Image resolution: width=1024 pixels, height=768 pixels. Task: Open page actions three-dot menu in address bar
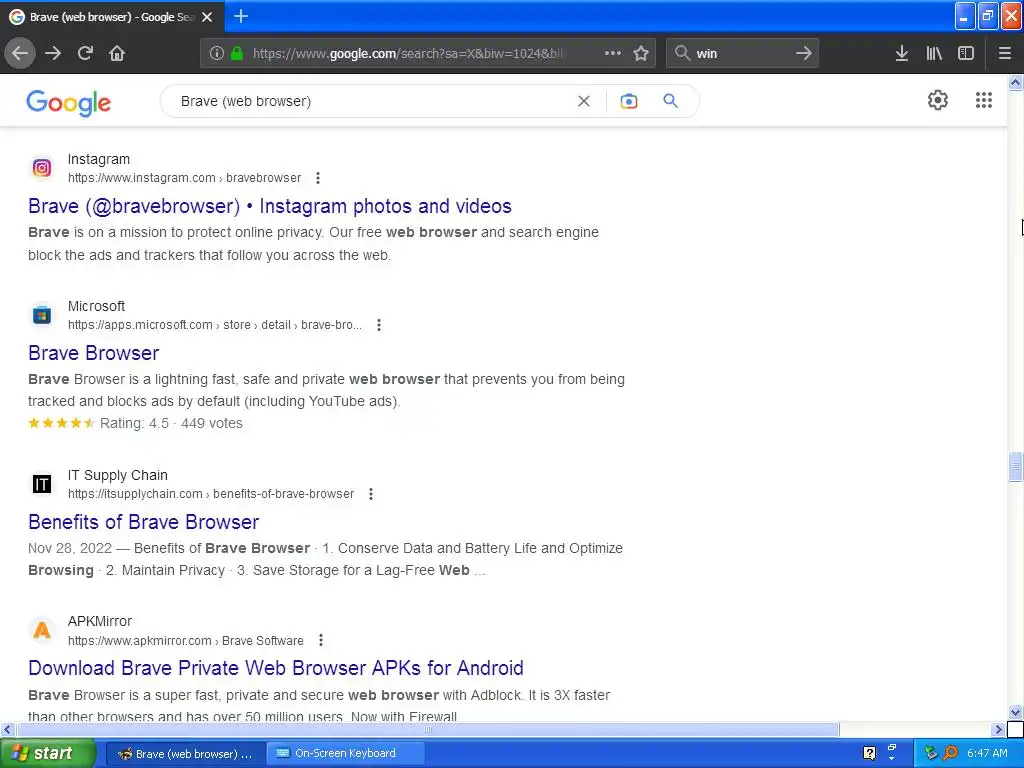click(613, 54)
